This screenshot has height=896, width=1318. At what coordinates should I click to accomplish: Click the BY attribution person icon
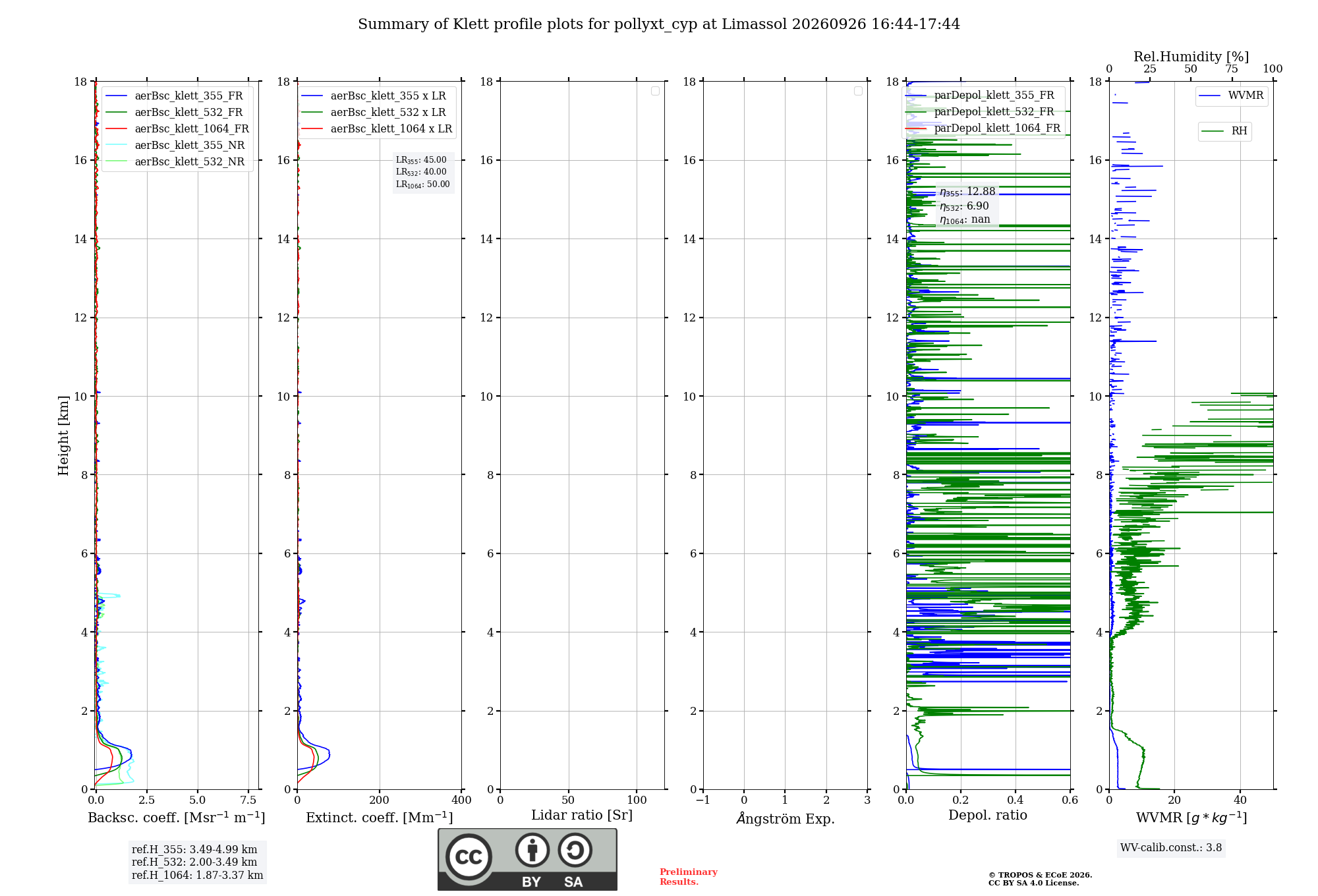tap(532, 850)
